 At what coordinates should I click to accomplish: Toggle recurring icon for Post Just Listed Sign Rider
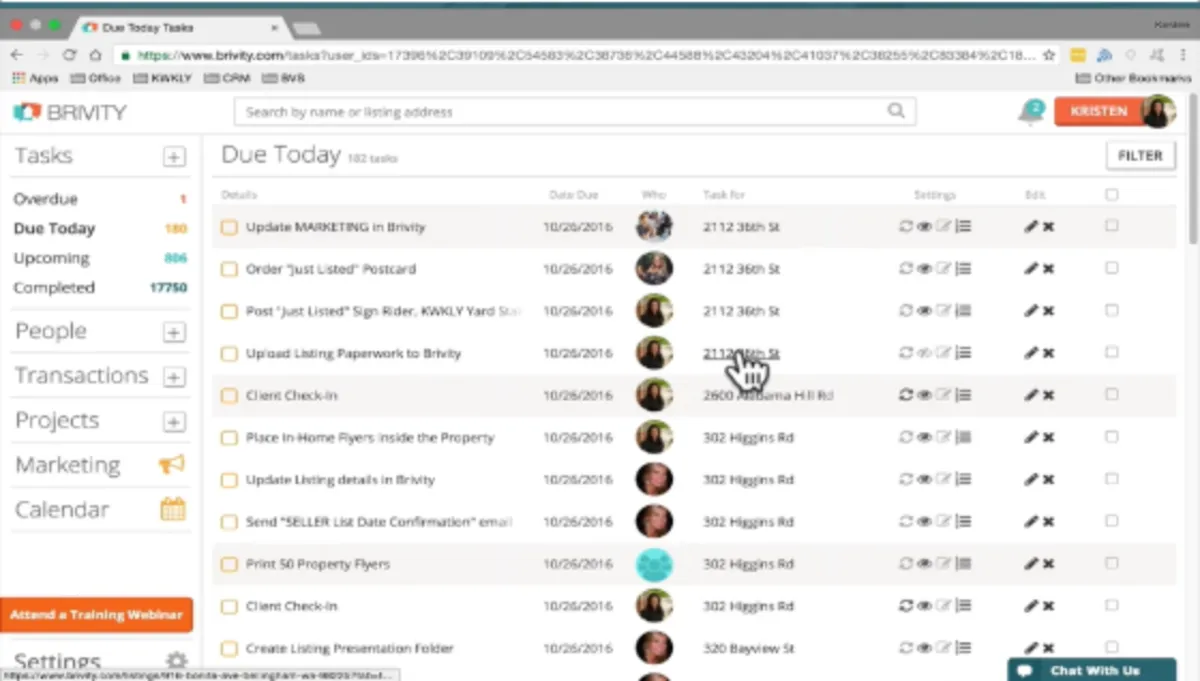906,311
